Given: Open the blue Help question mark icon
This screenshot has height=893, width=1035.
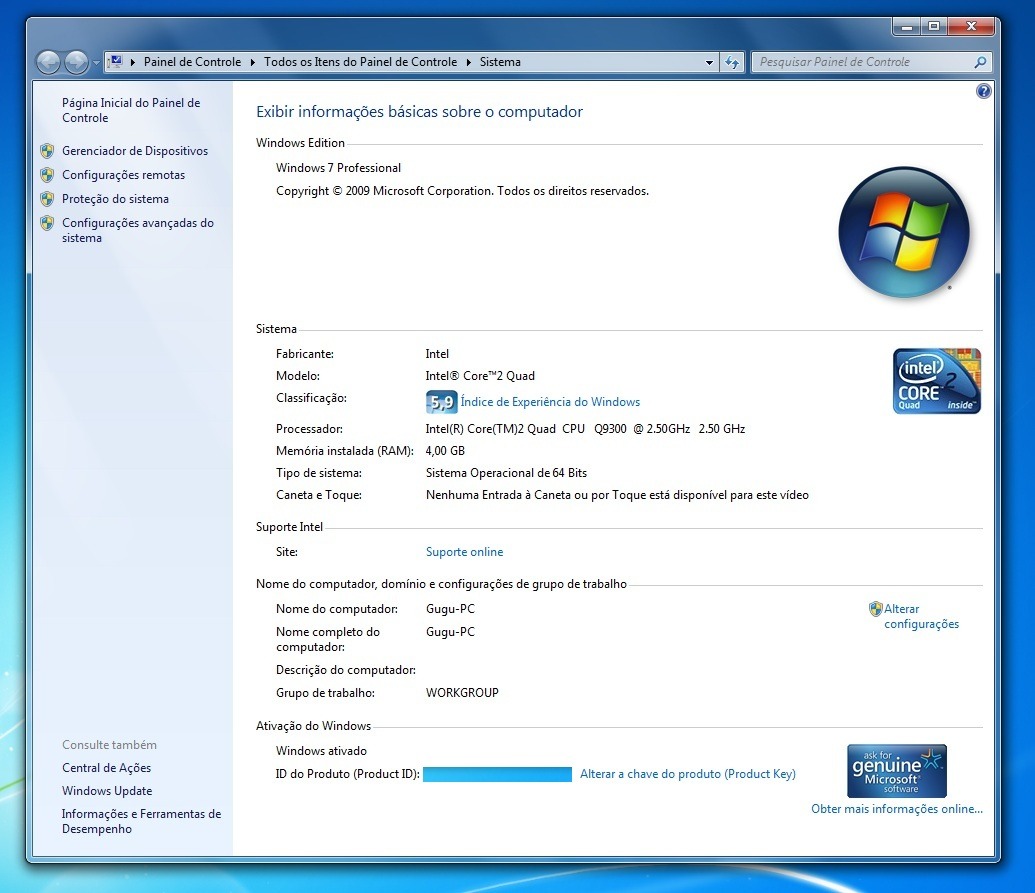Looking at the screenshot, I should 984,91.
